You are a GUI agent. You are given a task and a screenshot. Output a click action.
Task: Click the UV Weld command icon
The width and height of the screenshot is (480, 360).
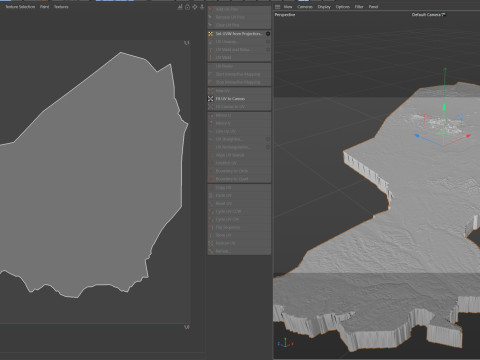(210, 58)
